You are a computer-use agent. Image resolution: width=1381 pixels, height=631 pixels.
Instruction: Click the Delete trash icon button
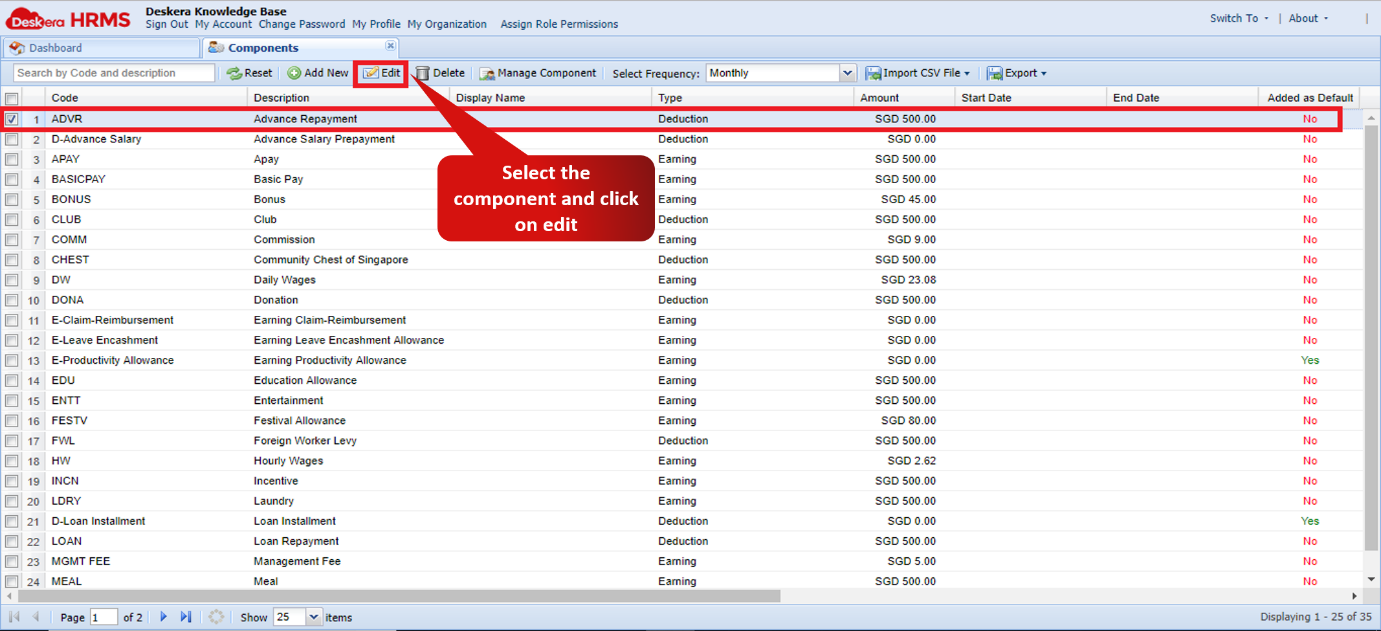point(440,73)
